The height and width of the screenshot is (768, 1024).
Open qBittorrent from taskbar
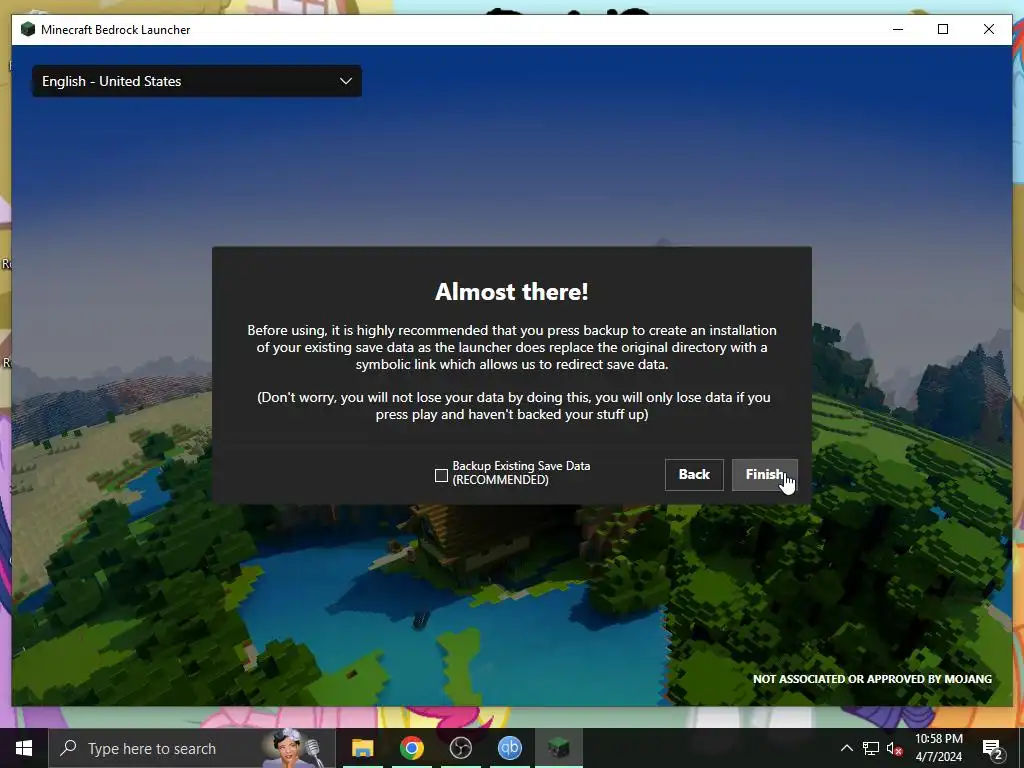509,748
